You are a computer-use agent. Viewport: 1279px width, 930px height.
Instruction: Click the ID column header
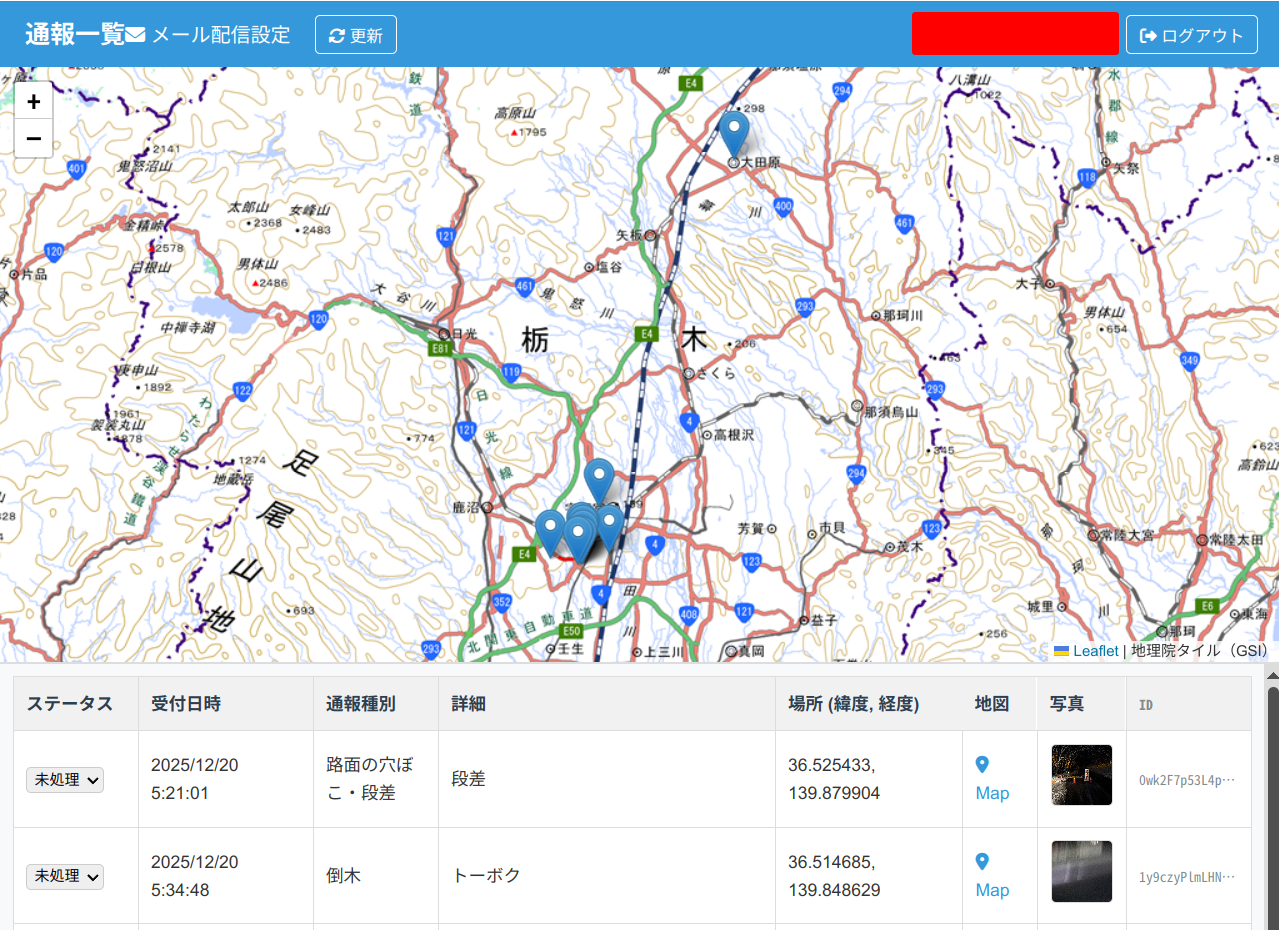pyautogui.click(x=1189, y=704)
